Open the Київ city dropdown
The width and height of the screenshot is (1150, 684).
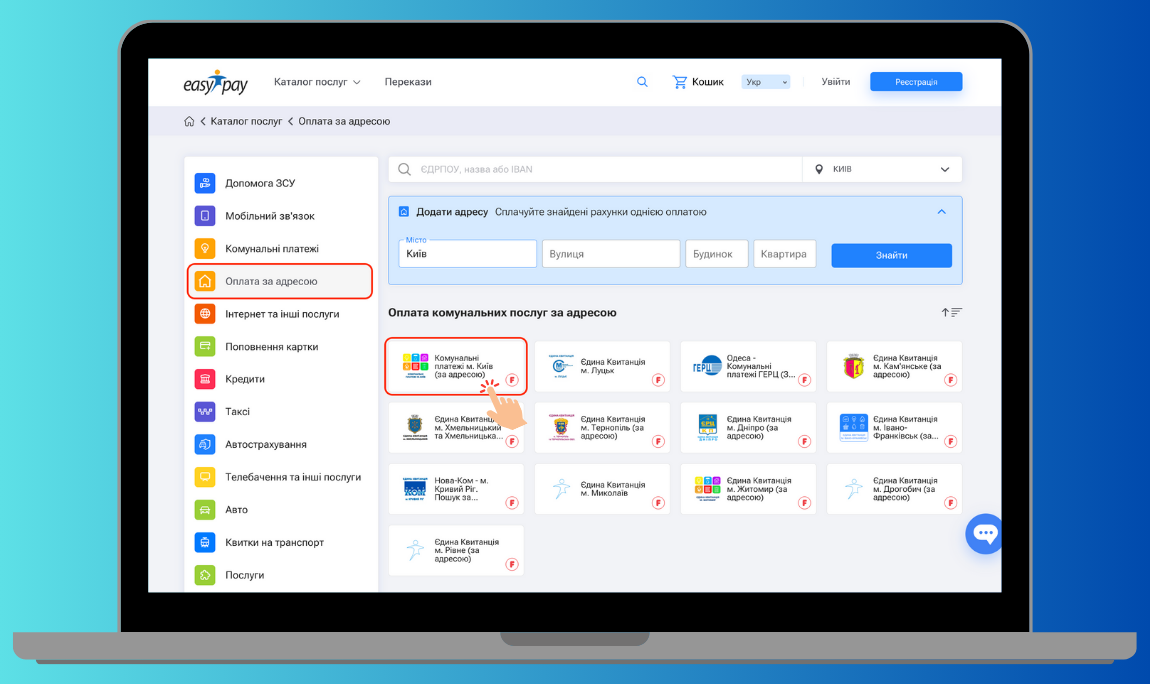pyautogui.click(x=882, y=170)
